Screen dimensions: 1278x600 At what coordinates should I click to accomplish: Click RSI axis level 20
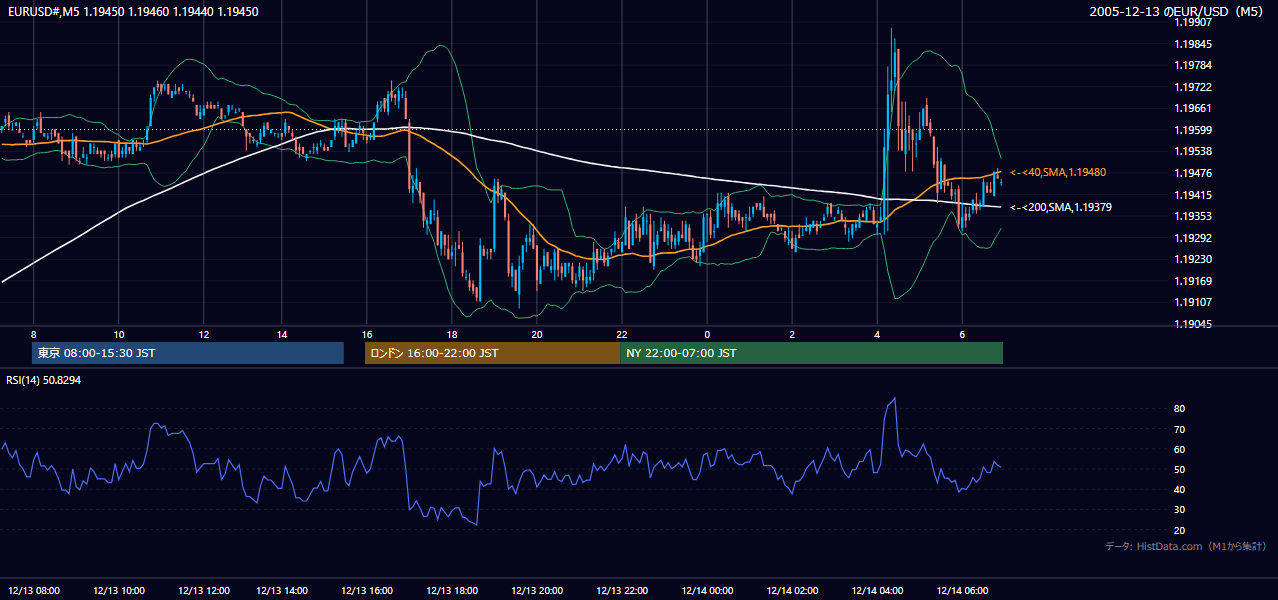click(x=1180, y=530)
